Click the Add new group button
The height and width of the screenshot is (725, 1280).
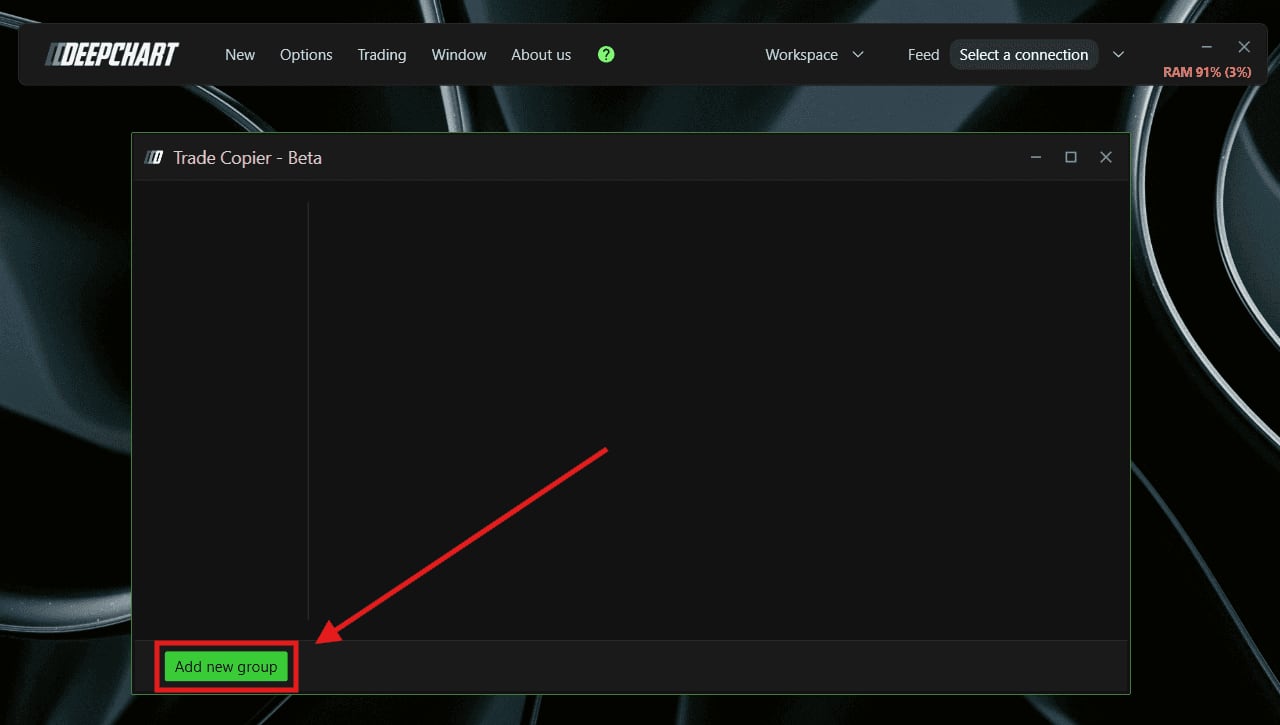tap(226, 667)
